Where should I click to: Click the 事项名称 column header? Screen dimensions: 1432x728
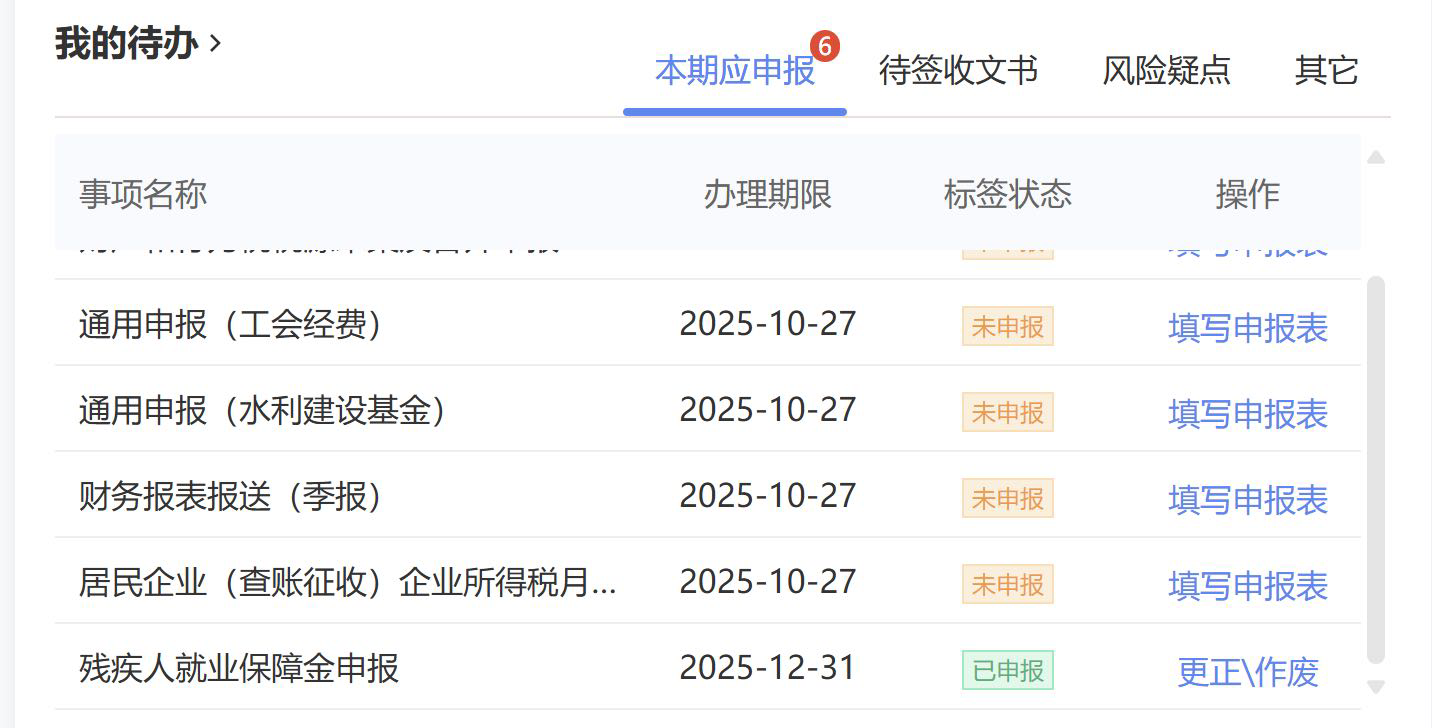tap(143, 194)
